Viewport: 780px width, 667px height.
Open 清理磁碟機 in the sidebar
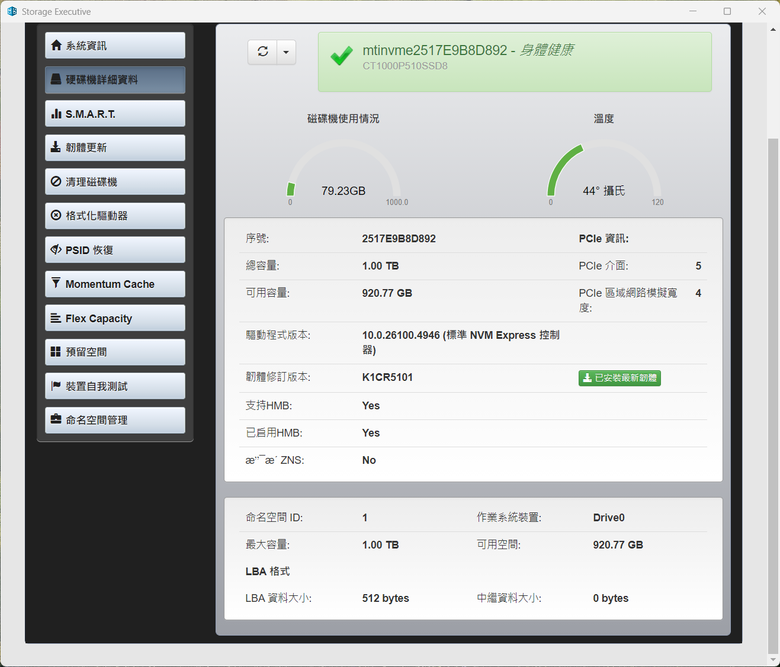(115, 182)
